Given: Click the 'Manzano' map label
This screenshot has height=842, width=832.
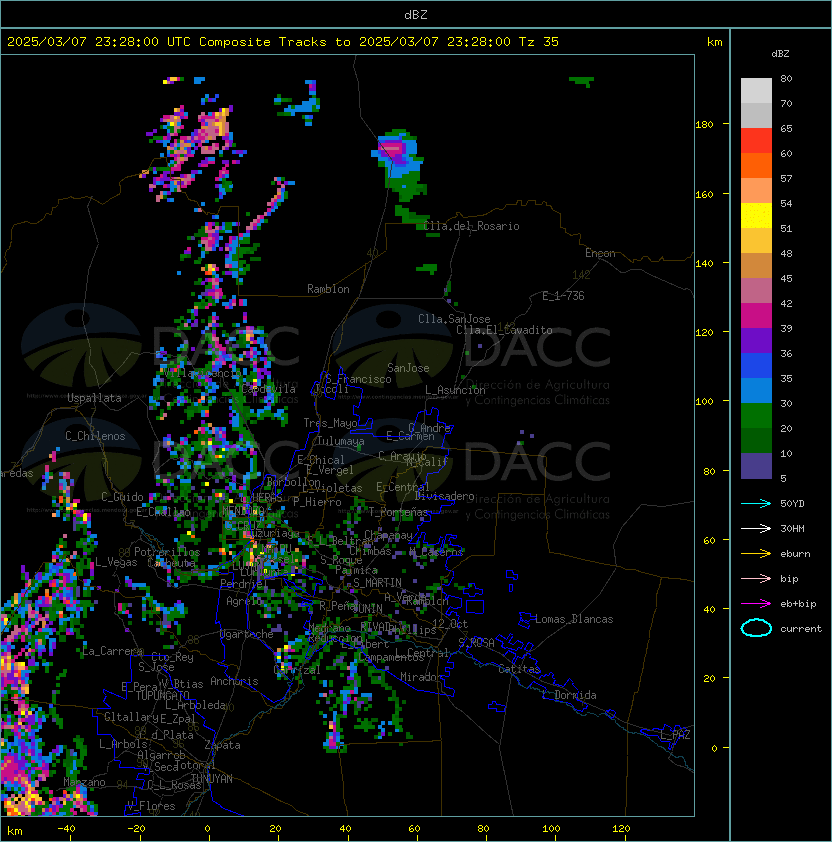Looking at the screenshot, I should point(84,782).
